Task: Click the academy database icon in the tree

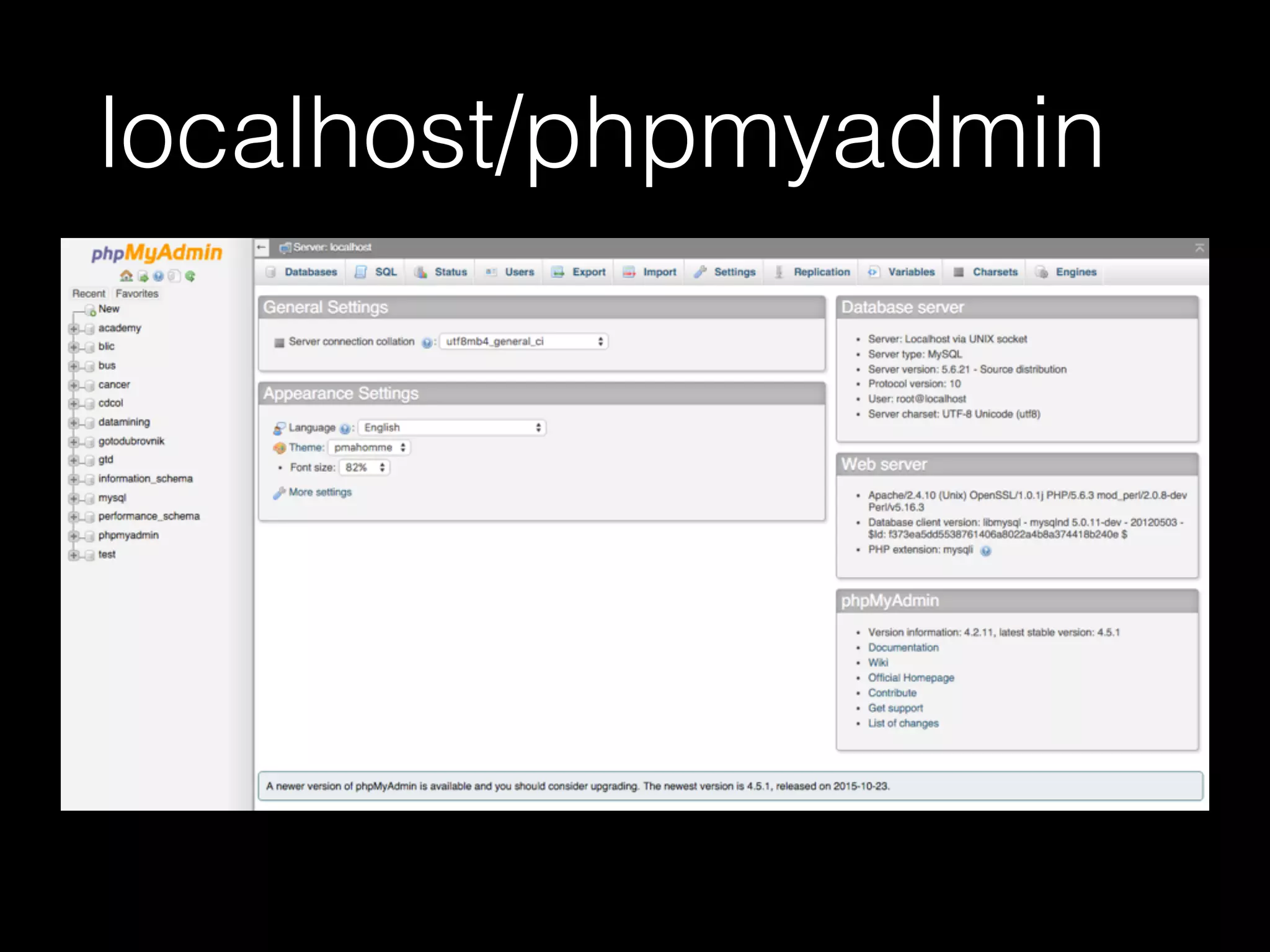Action: (89, 329)
